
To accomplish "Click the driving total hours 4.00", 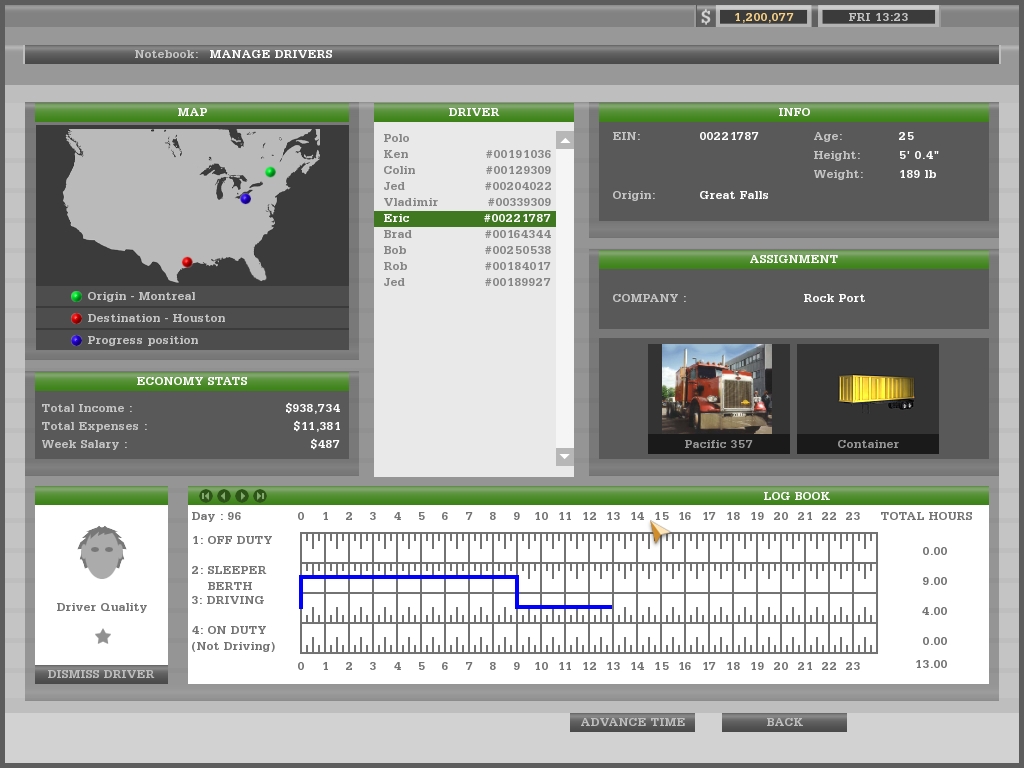I will click(x=935, y=611).
